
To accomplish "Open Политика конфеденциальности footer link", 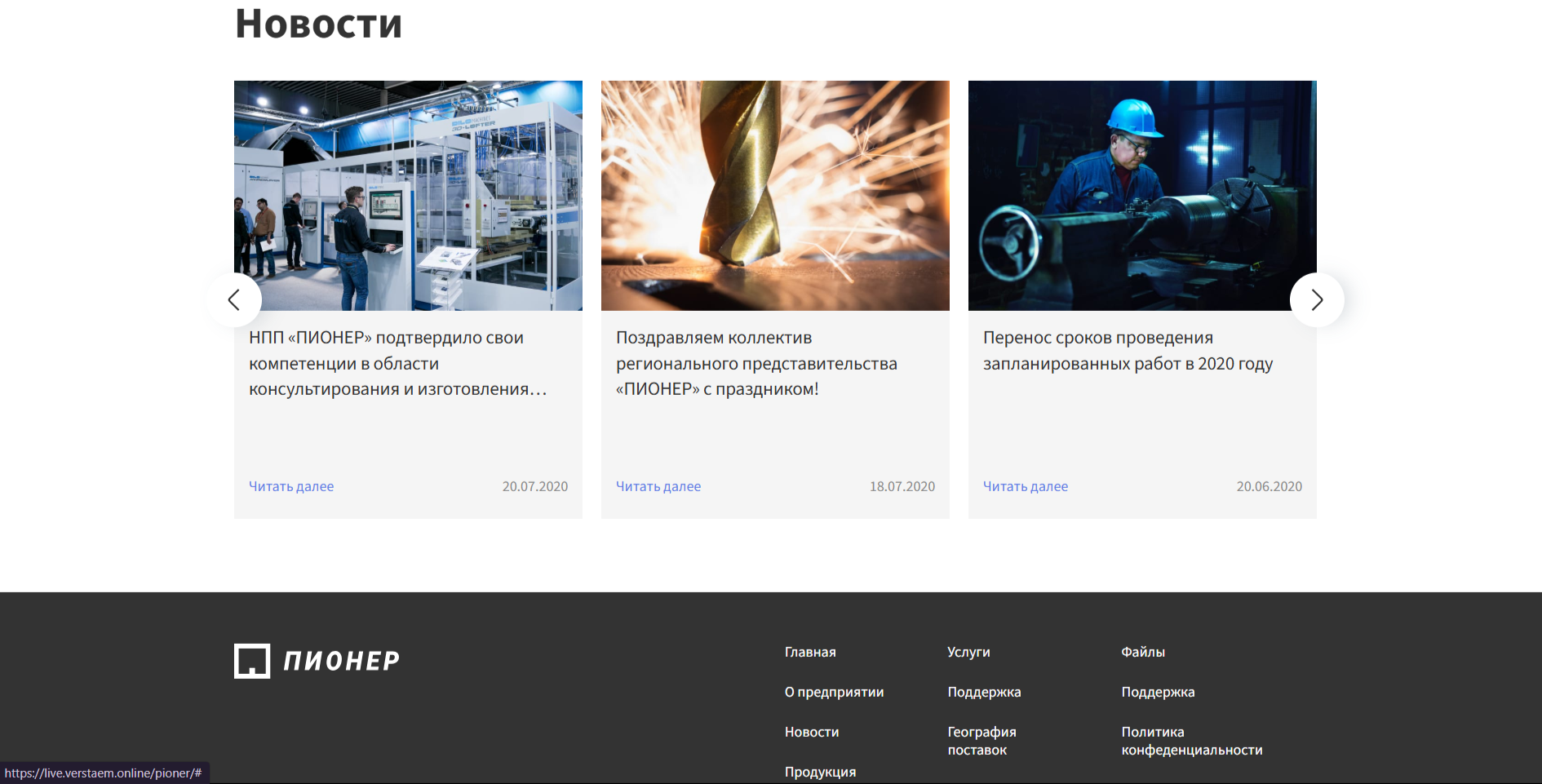I will (x=1192, y=741).
